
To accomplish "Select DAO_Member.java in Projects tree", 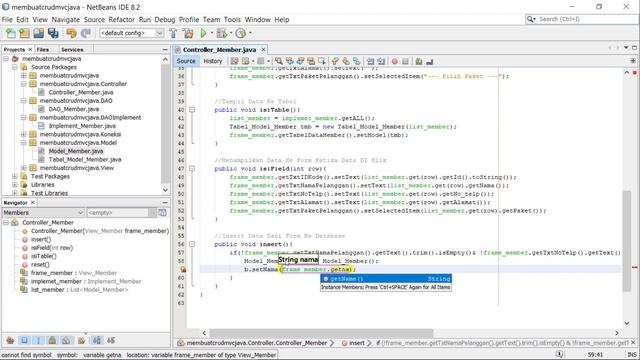I will (73, 109).
